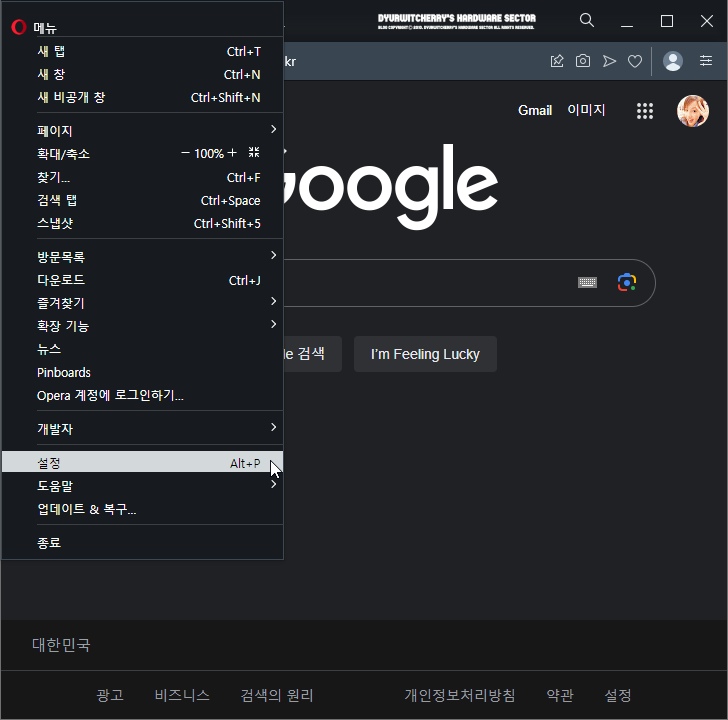Open 개인정보처리방침 footer link
This screenshot has width=728, height=720.
pyautogui.click(x=460, y=695)
